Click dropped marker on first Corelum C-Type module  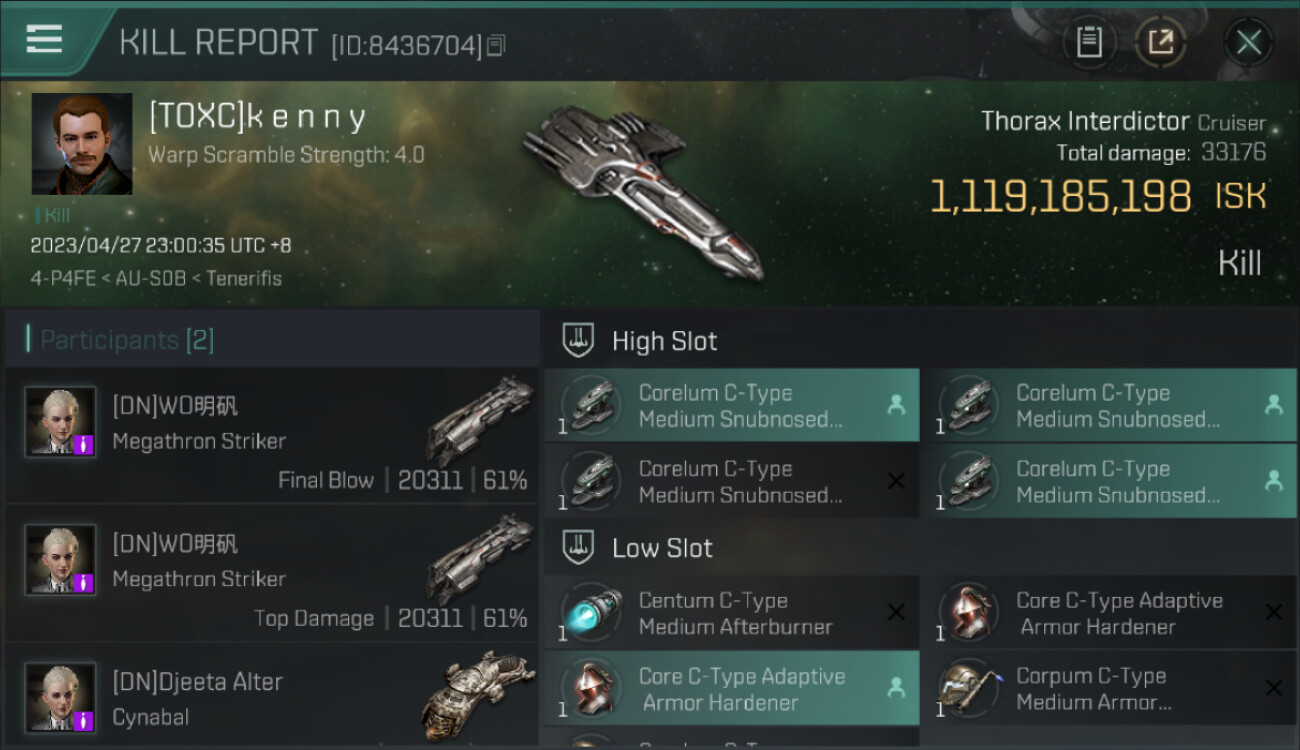pos(896,405)
